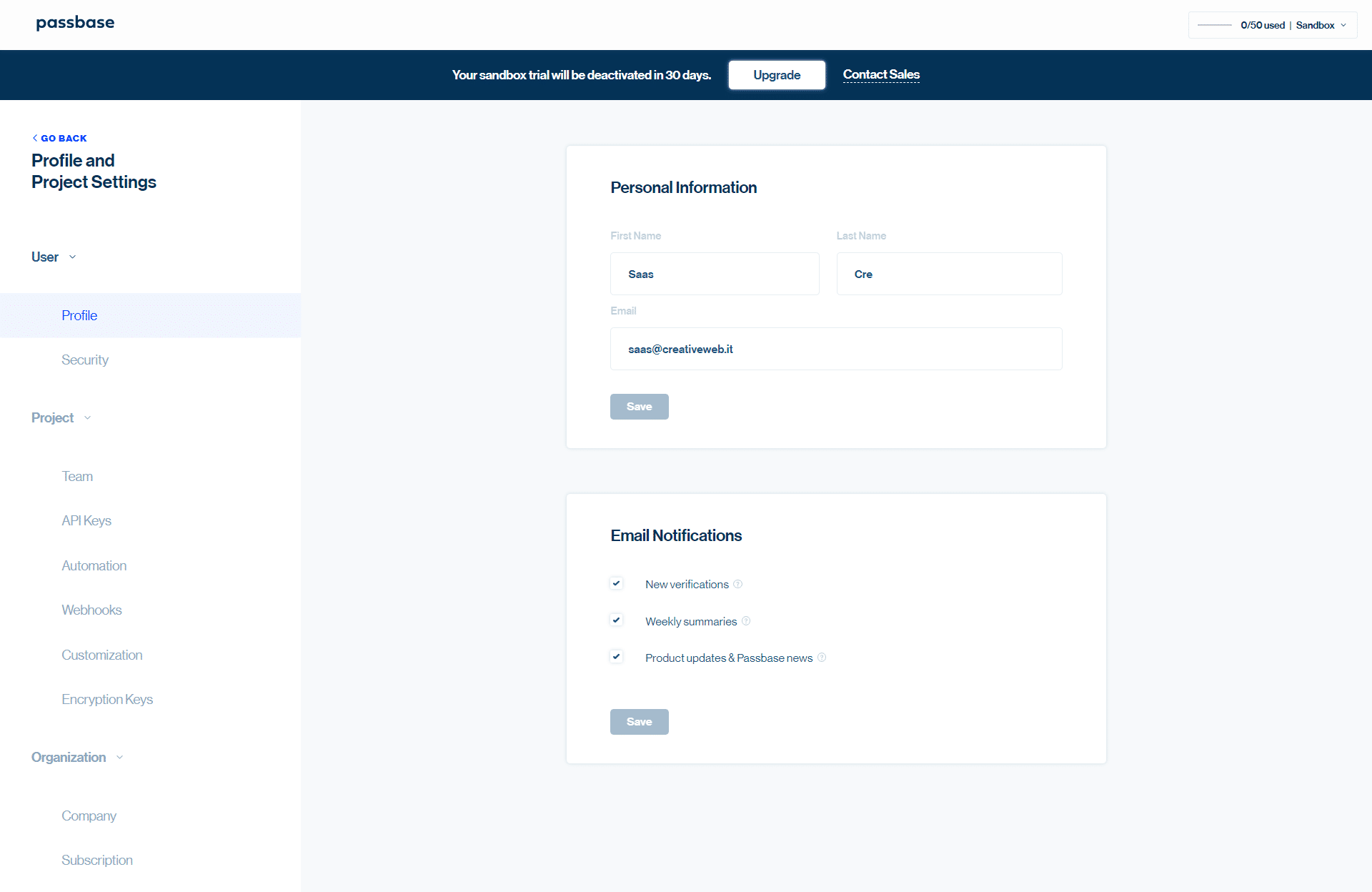1372x892 pixels.
Task: Click the Project section collapse chevron
Action: point(89,417)
